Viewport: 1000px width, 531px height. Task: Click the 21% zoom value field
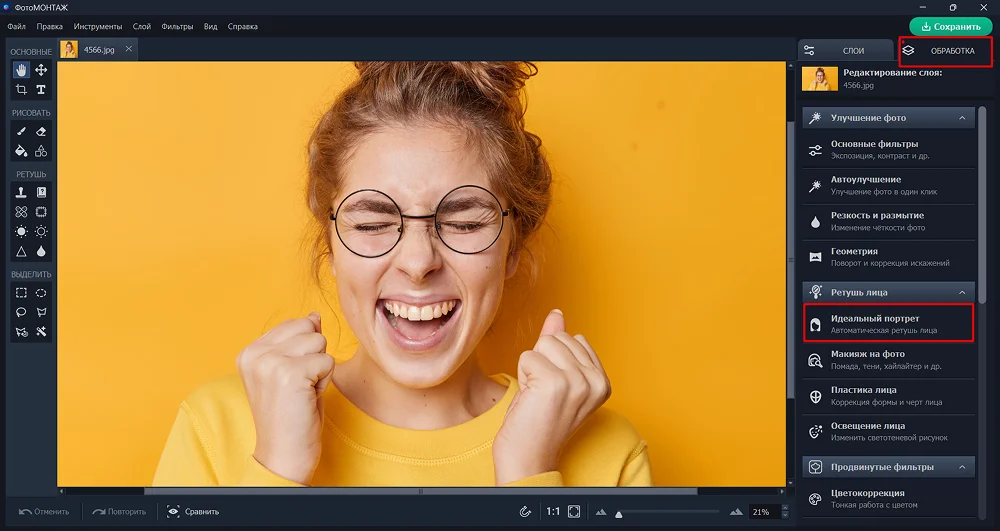(x=765, y=512)
